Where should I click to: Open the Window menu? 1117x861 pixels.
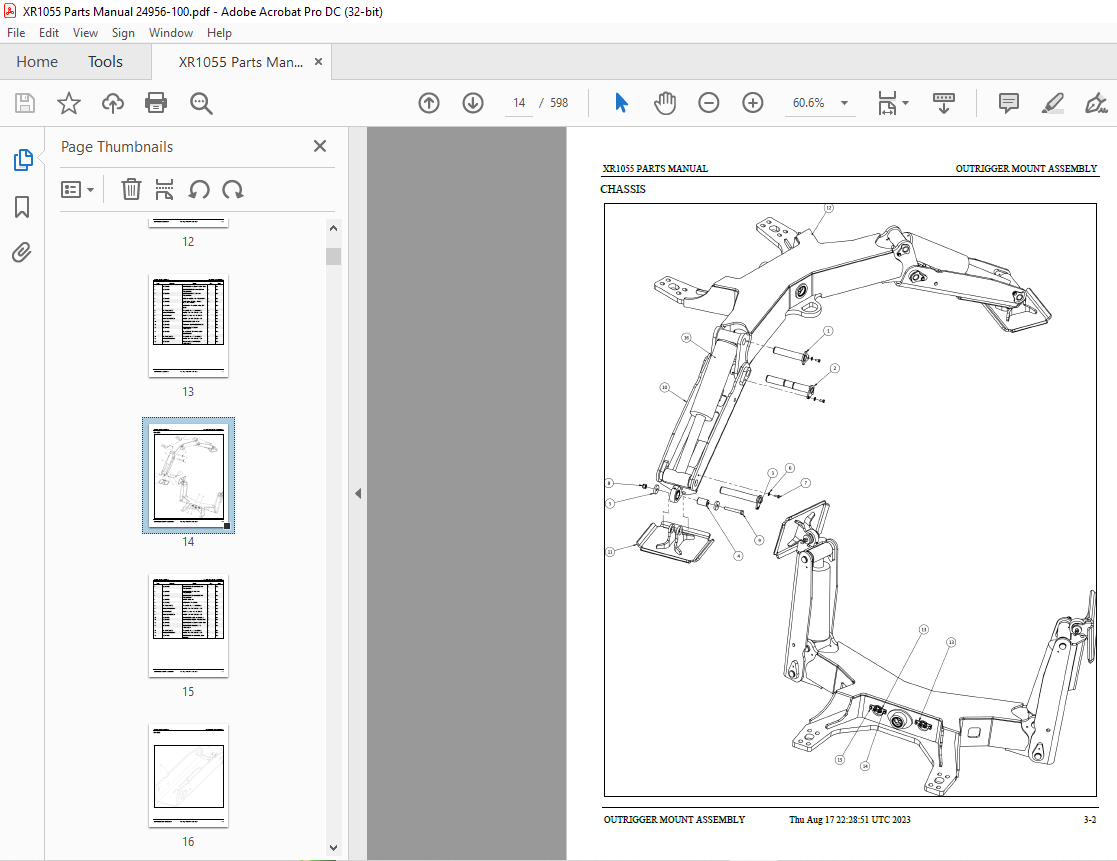pos(171,33)
